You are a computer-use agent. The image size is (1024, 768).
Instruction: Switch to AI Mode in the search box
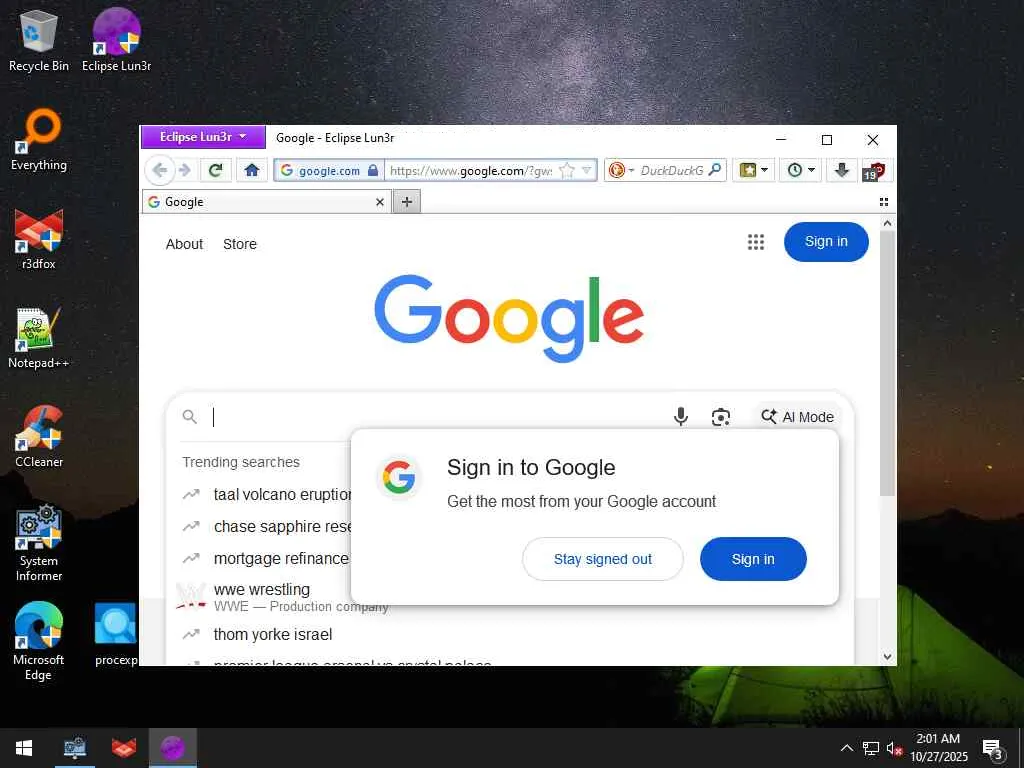coord(797,417)
